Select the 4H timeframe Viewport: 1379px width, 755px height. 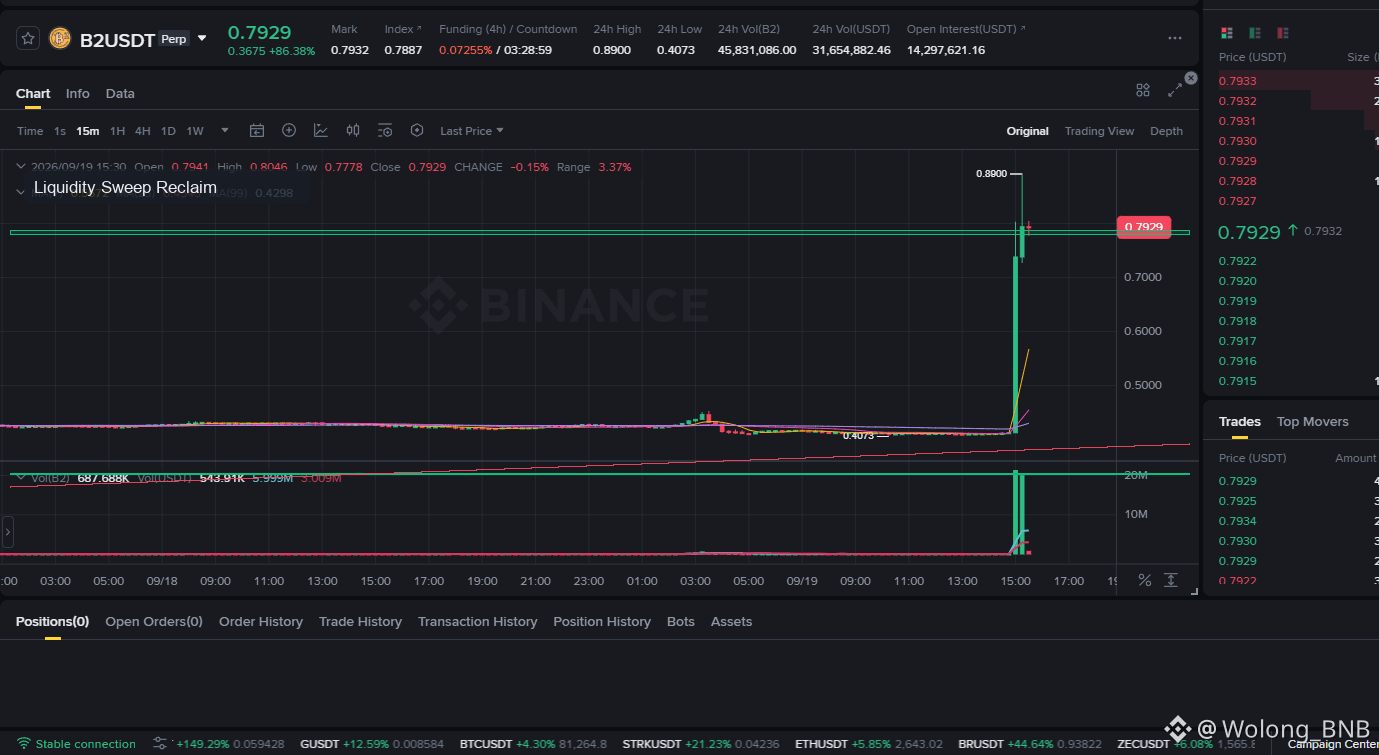(x=143, y=131)
